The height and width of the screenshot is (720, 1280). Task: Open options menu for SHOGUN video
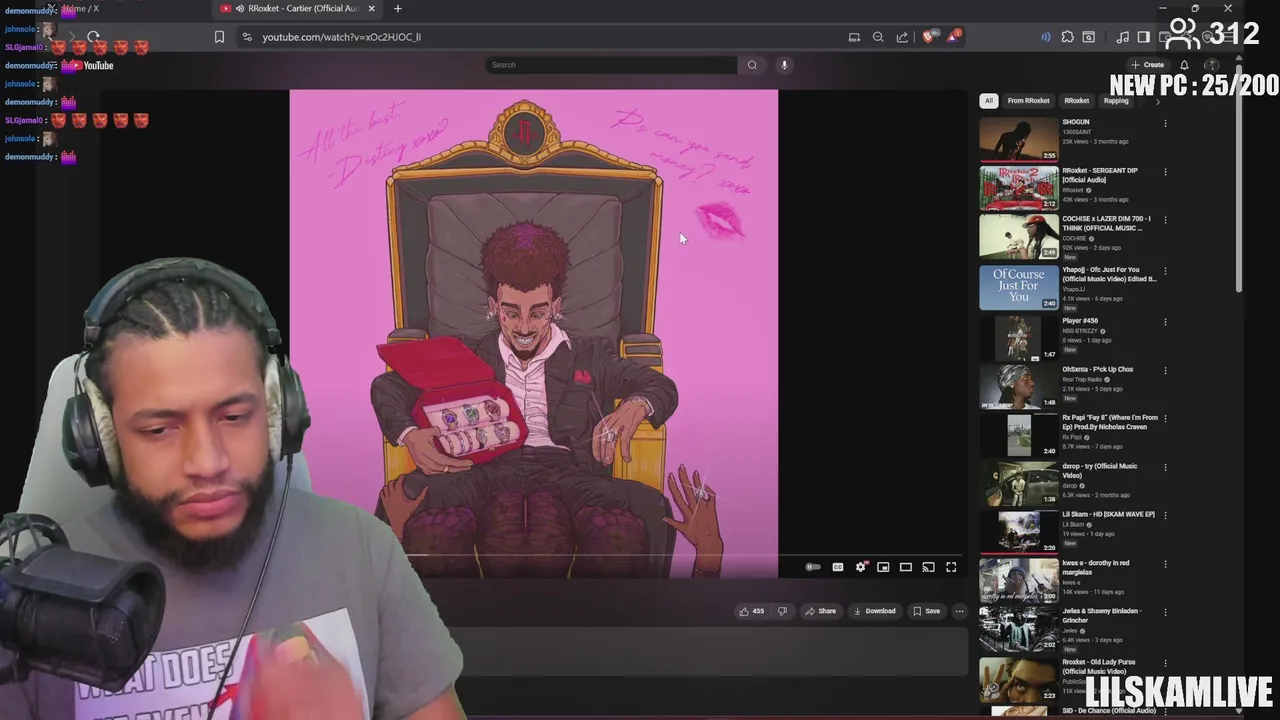pyautogui.click(x=1165, y=124)
